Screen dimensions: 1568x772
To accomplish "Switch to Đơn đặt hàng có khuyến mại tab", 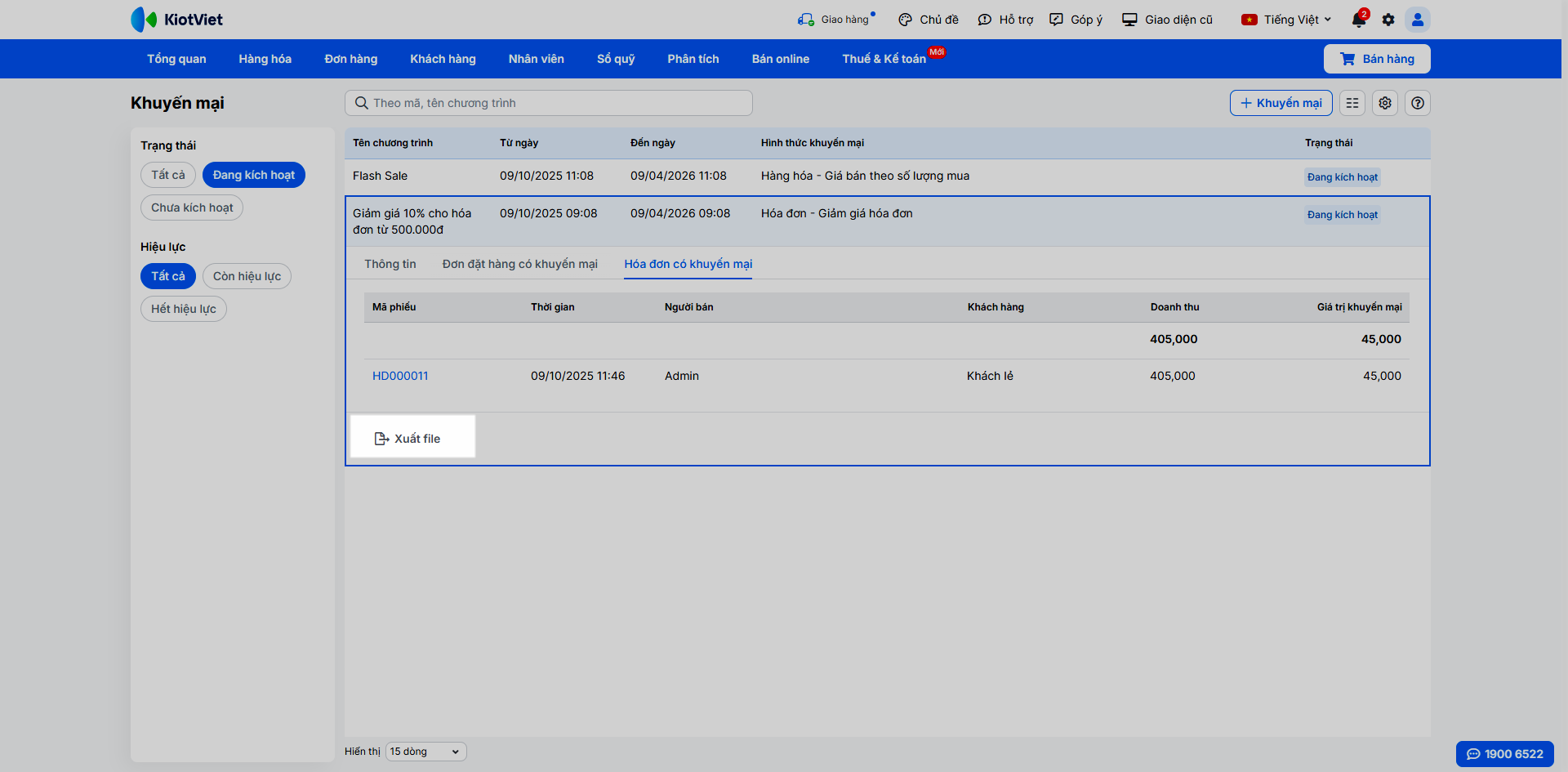I will point(520,264).
